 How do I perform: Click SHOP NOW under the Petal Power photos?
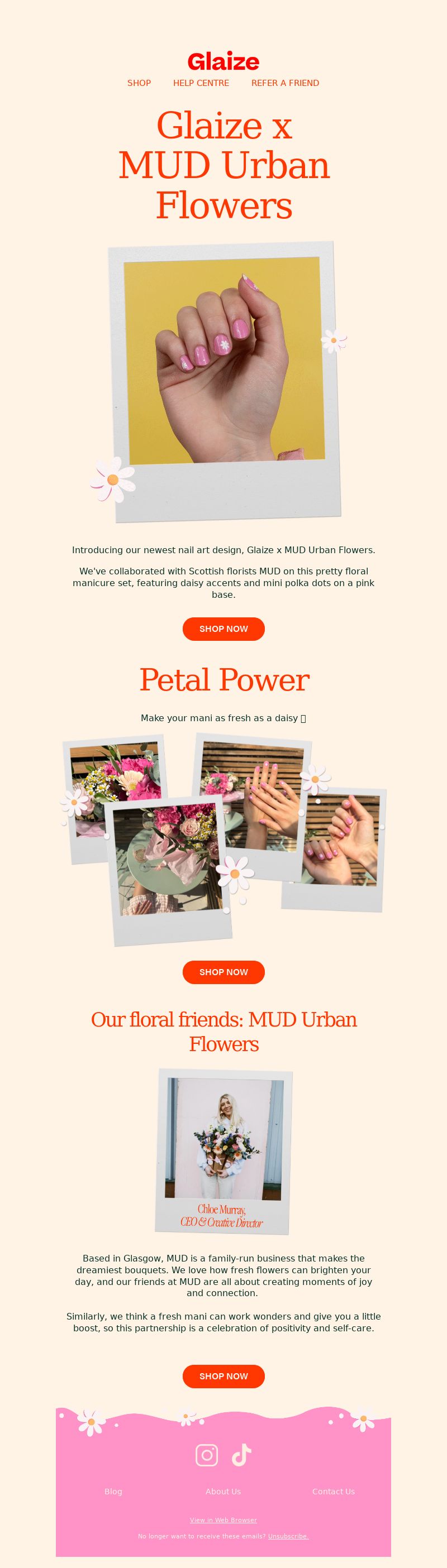[x=223, y=972]
